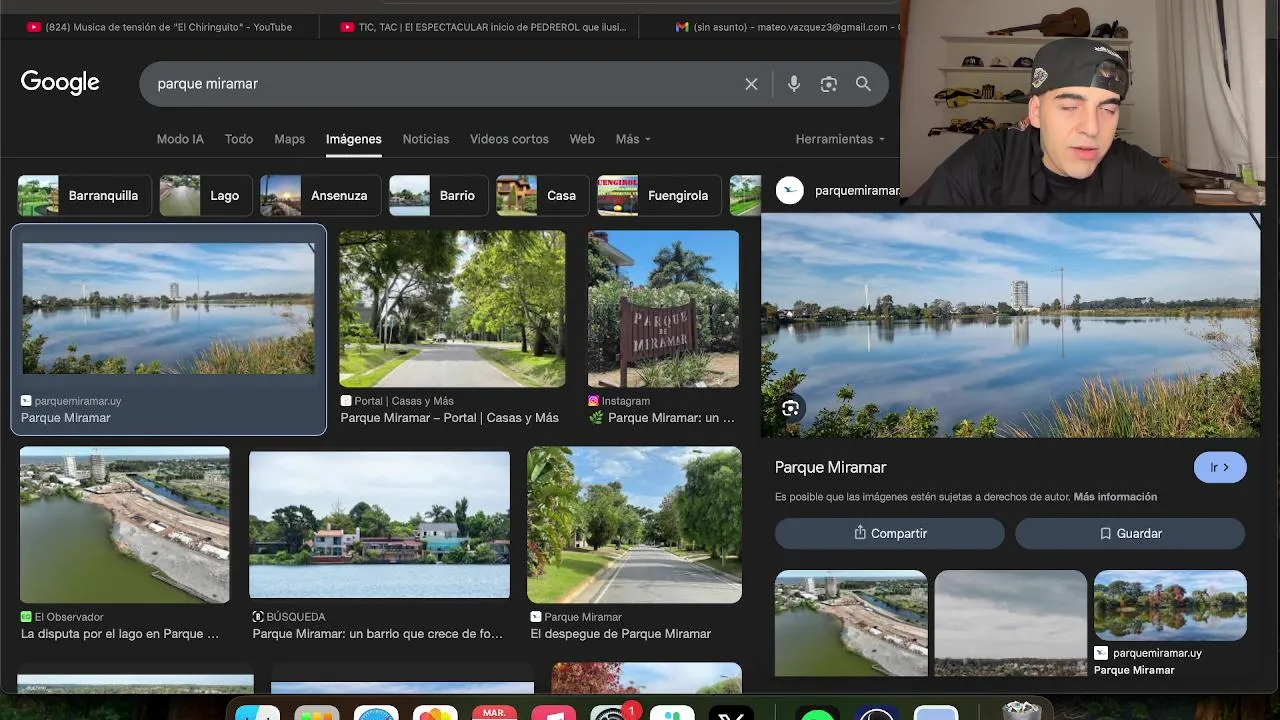Open the parquemiramar.uy lake image result
Viewport: 1280px width, 720px height.
pyautogui.click(x=168, y=309)
